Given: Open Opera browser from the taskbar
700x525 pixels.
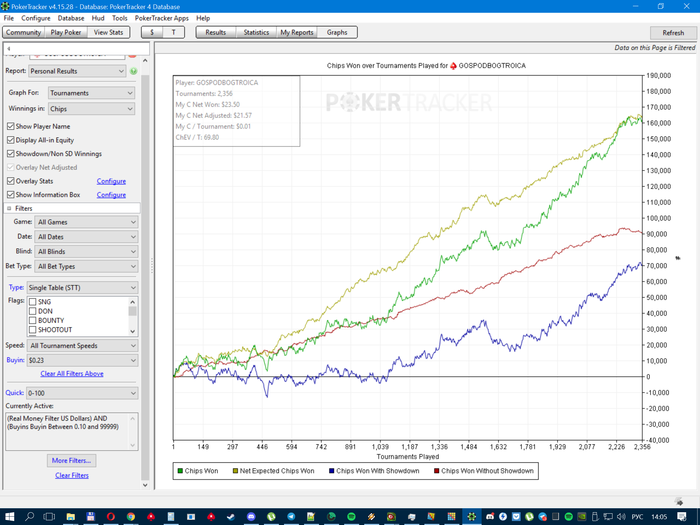Looking at the screenshot, I should (110, 517).
